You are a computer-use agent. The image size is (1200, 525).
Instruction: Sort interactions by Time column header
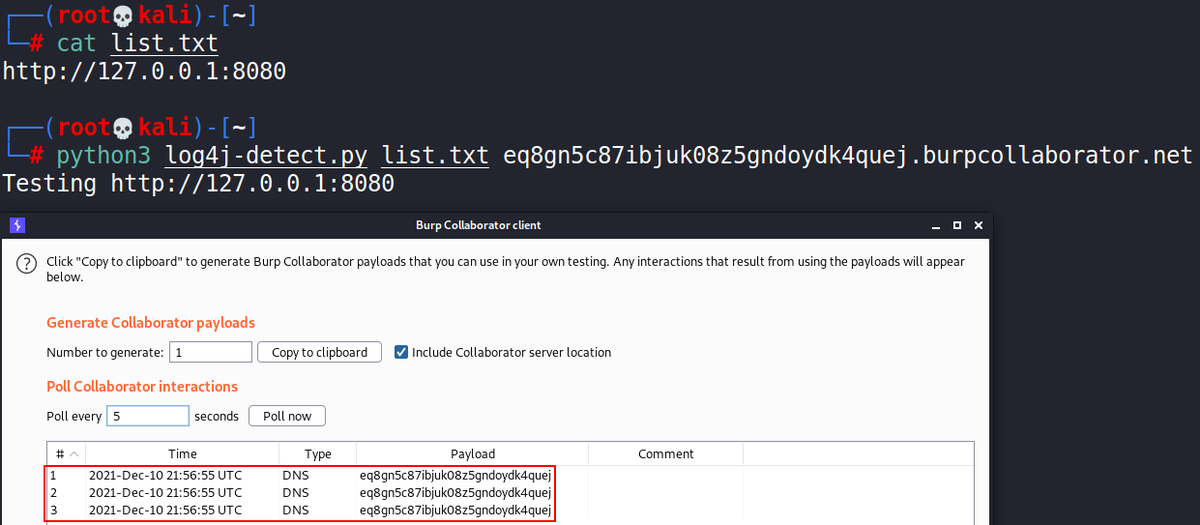pyautogui.click(x=182, y=453)
